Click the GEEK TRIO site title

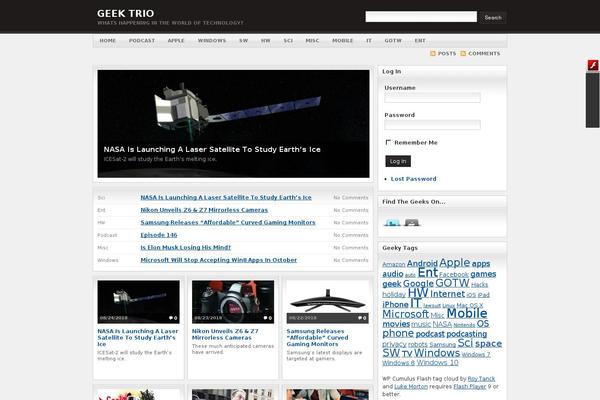[x=126, y=13]
